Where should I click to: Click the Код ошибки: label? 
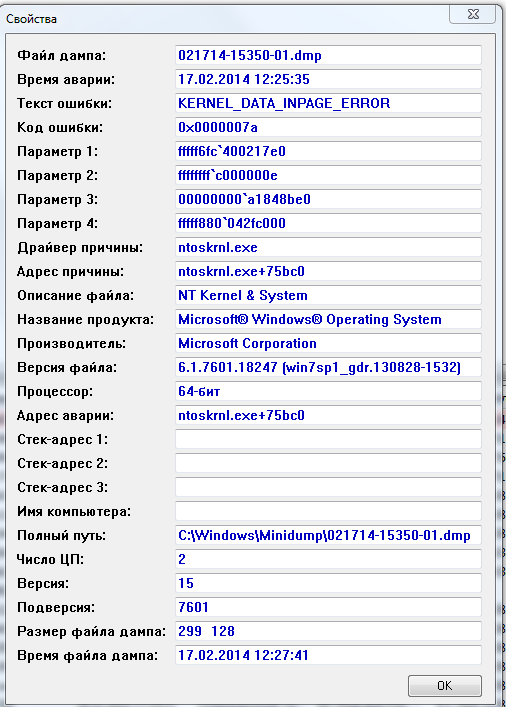click(60, 128)
